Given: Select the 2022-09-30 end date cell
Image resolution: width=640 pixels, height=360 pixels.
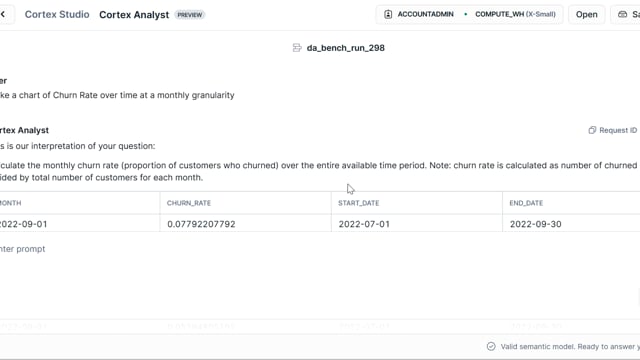Looking at the screenshot, I should 571,224.
